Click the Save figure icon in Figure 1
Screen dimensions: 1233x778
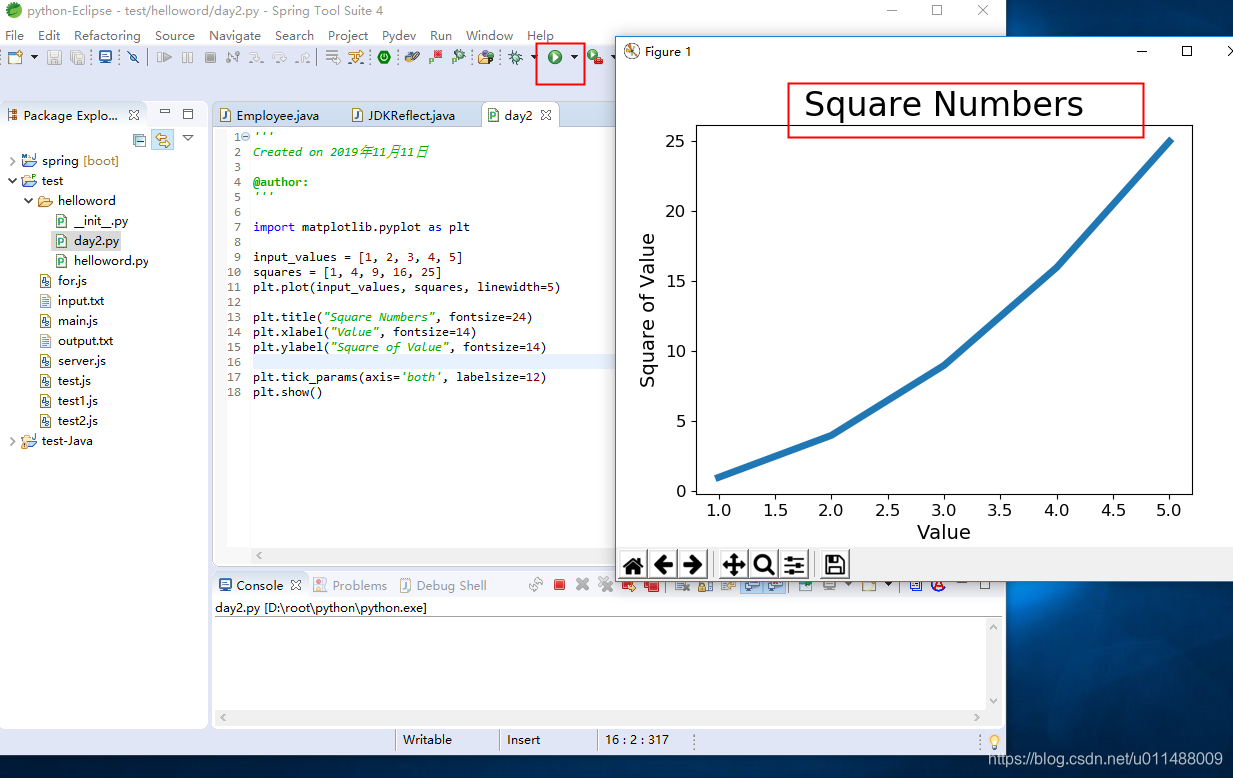point(833,564)
